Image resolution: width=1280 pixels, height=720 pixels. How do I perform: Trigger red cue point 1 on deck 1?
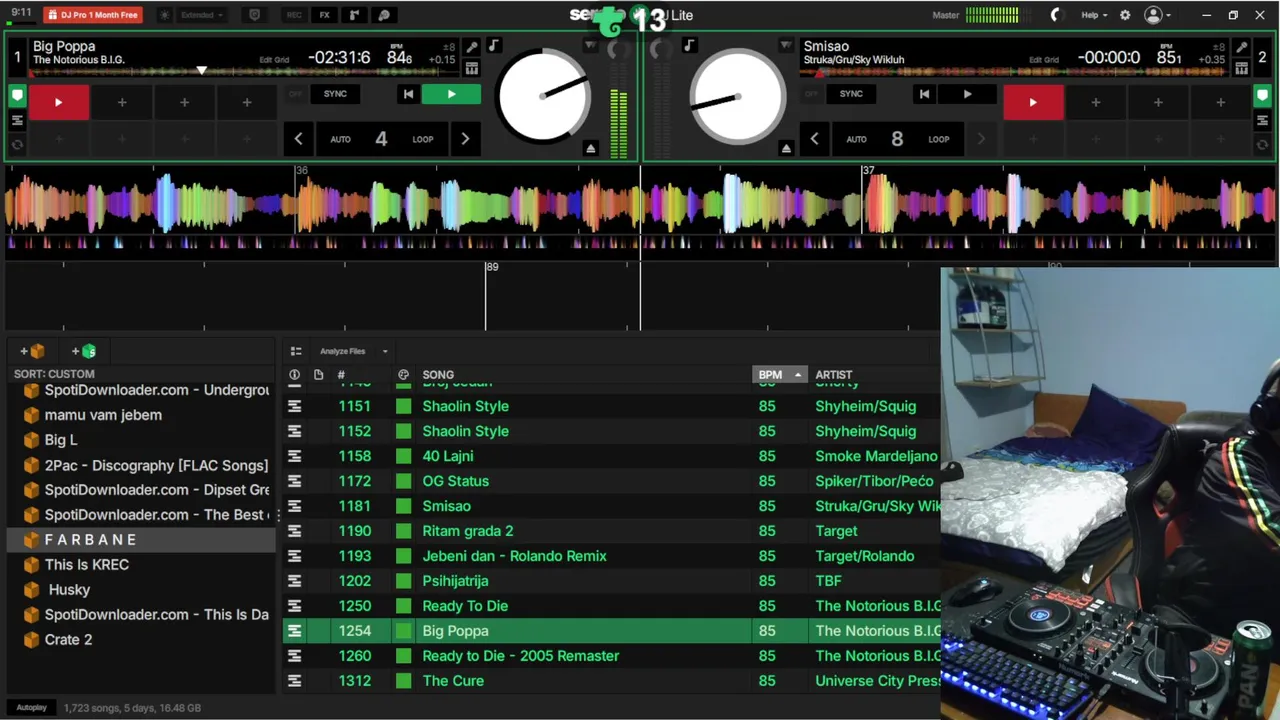point(59,102)
